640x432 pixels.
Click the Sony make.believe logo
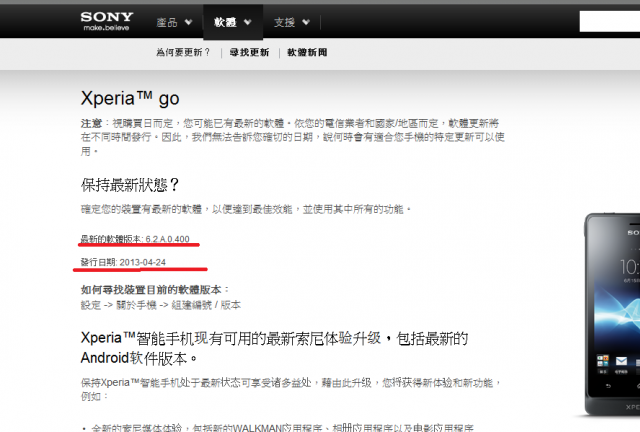(107, 21)
